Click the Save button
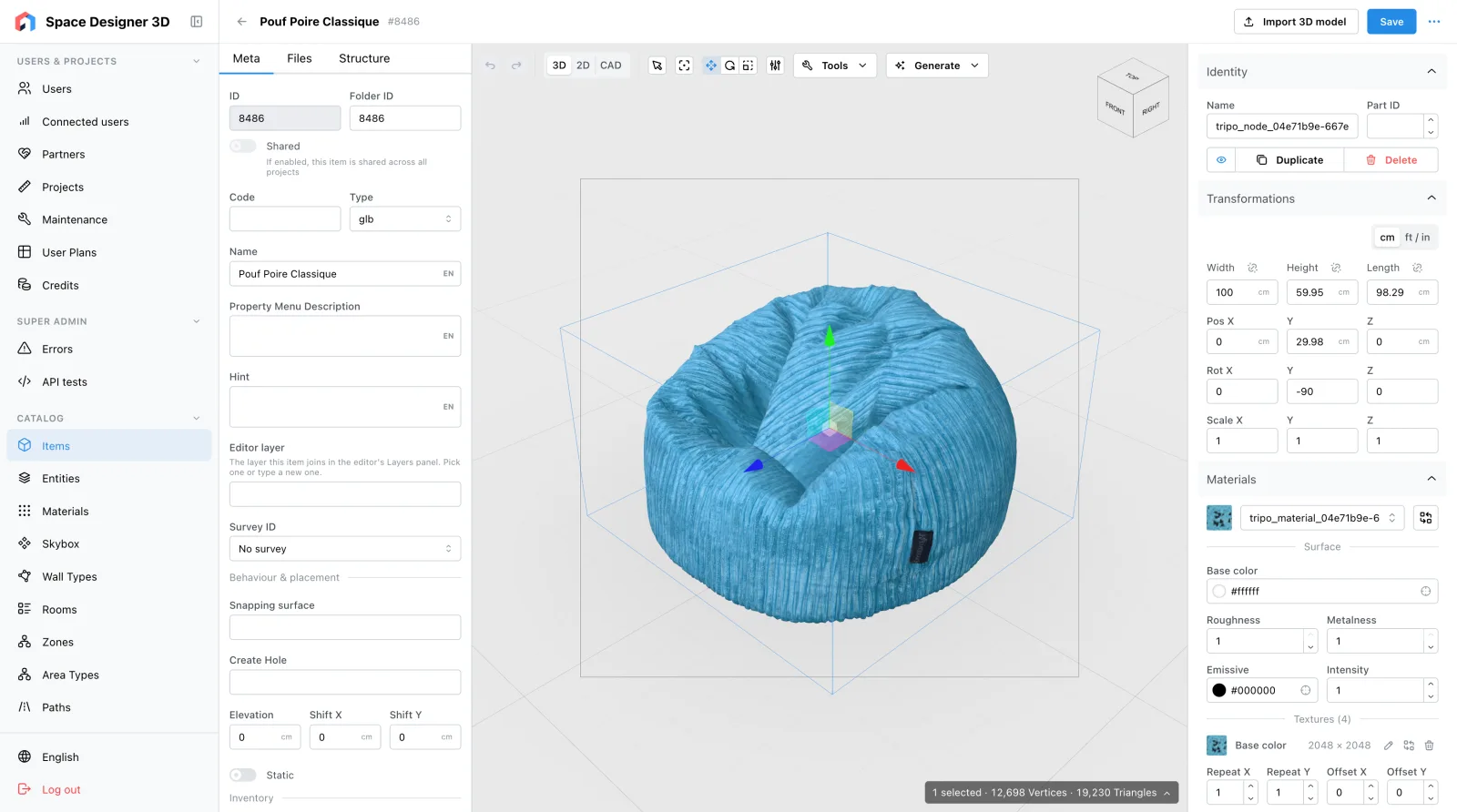The image size is (1457, 812). [1391, 22]
